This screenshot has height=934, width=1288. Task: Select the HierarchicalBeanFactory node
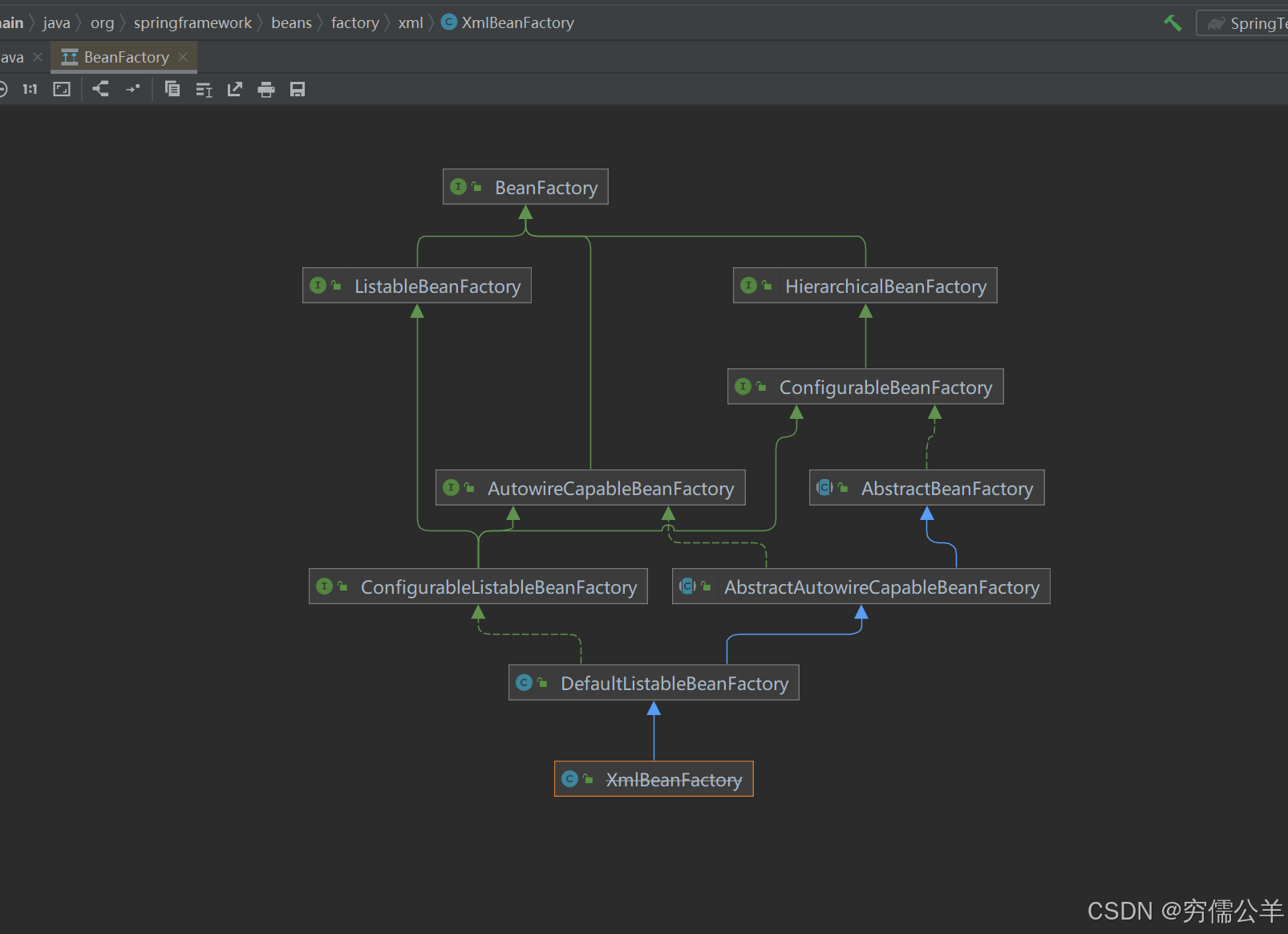(865, 286)
